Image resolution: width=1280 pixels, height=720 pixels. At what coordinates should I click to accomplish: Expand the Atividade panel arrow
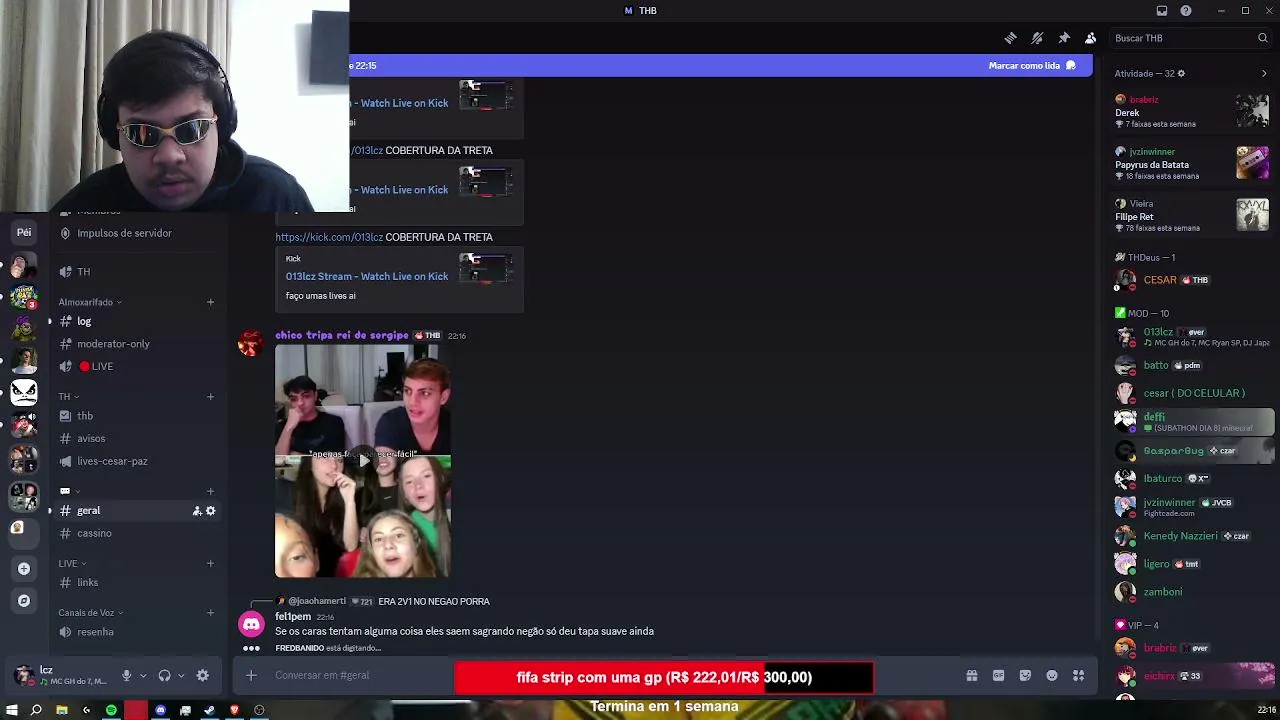[1264, 74]
